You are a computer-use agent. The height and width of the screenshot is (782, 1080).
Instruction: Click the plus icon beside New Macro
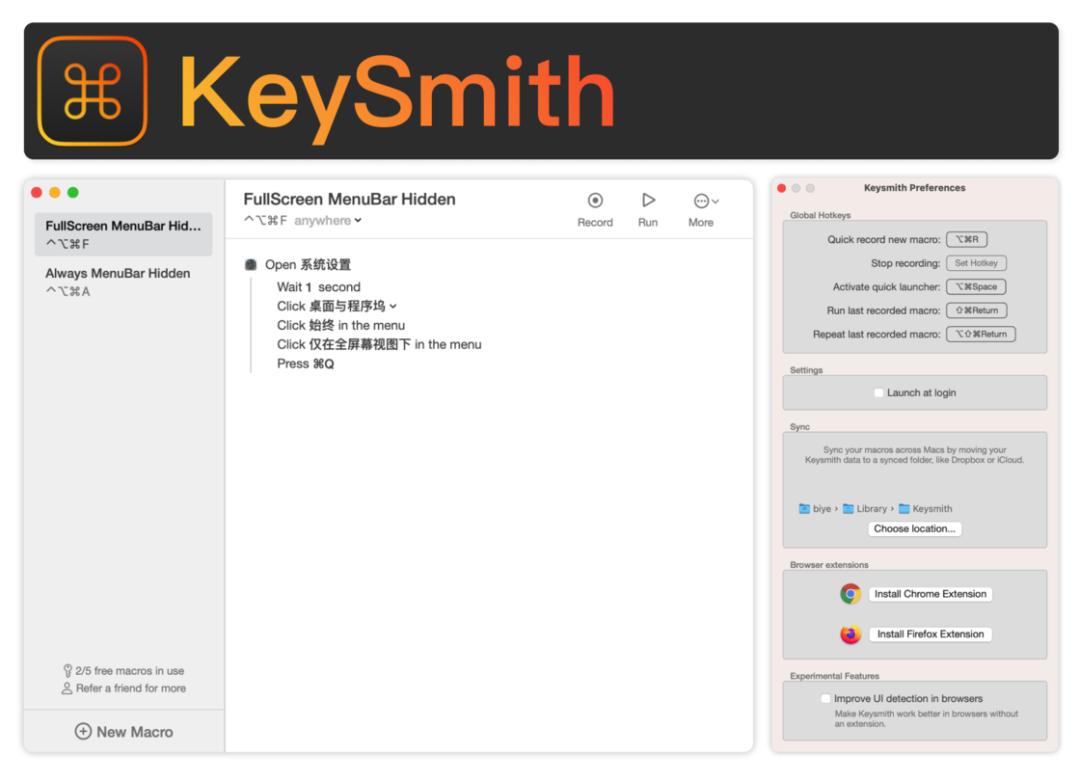83,732
